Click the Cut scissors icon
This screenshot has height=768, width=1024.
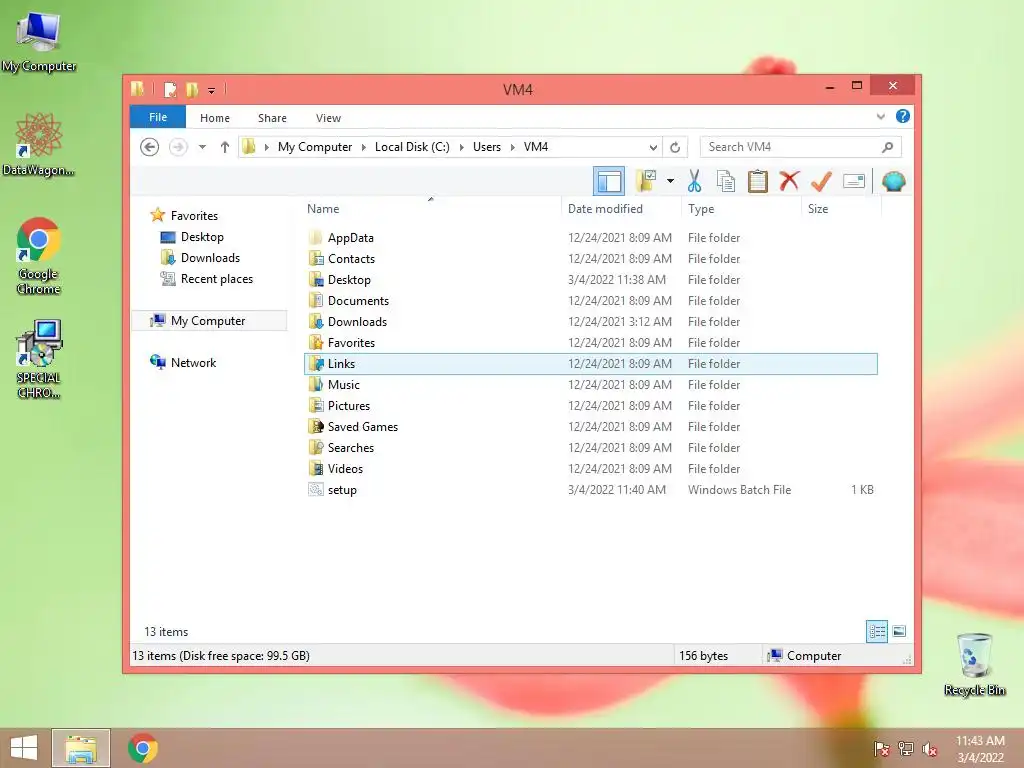coord(694,181)
